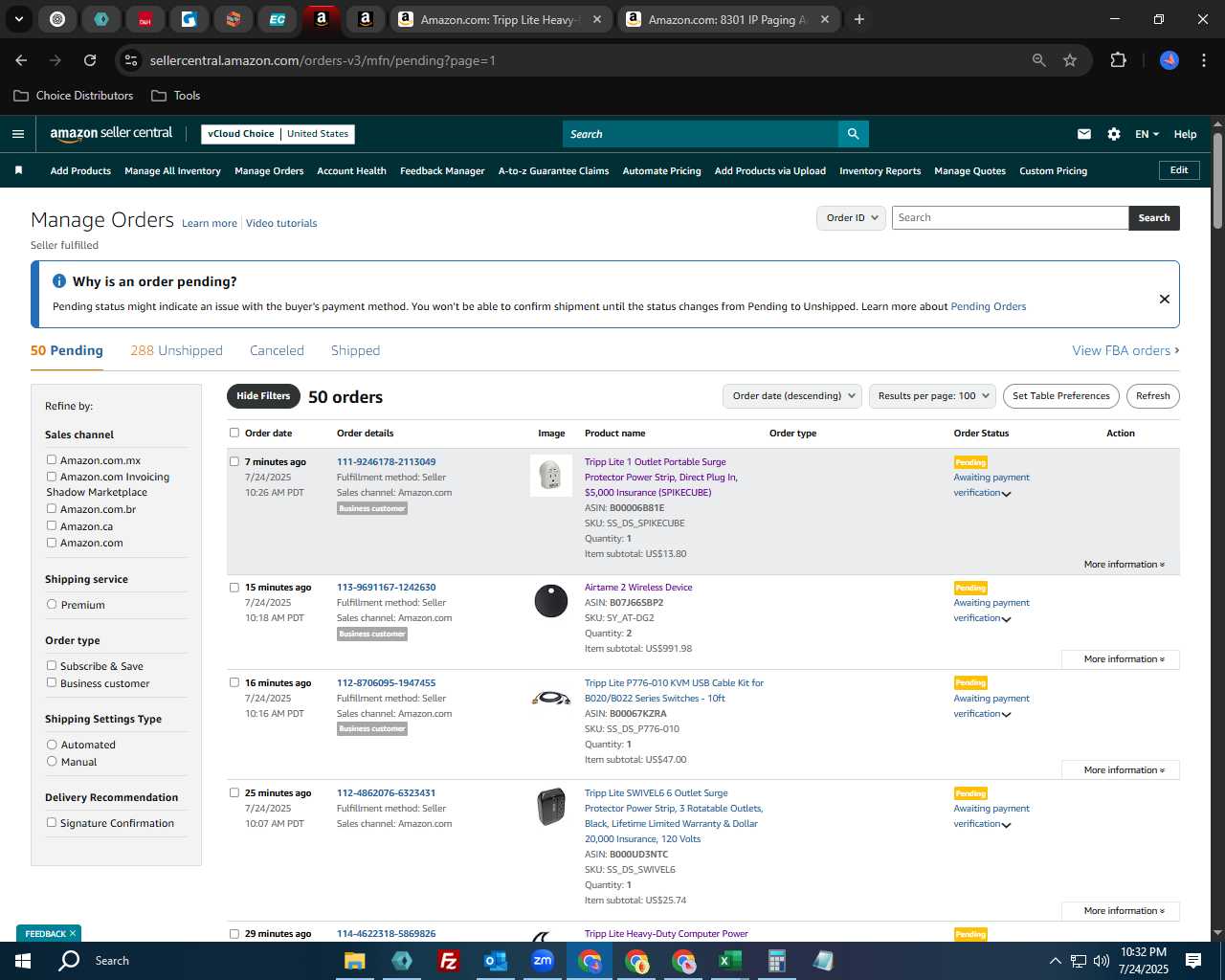Open the Tripp Lite outlet product thumbnail
This screenshot has height=980, width=1225.
[551, 476]
